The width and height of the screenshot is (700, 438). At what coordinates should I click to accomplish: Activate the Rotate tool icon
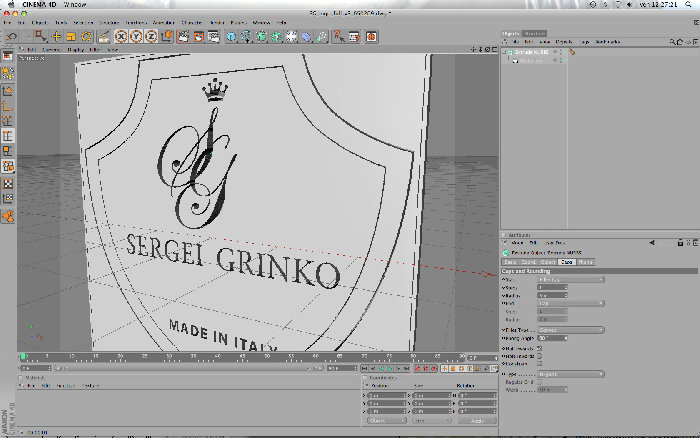point(86,37)
